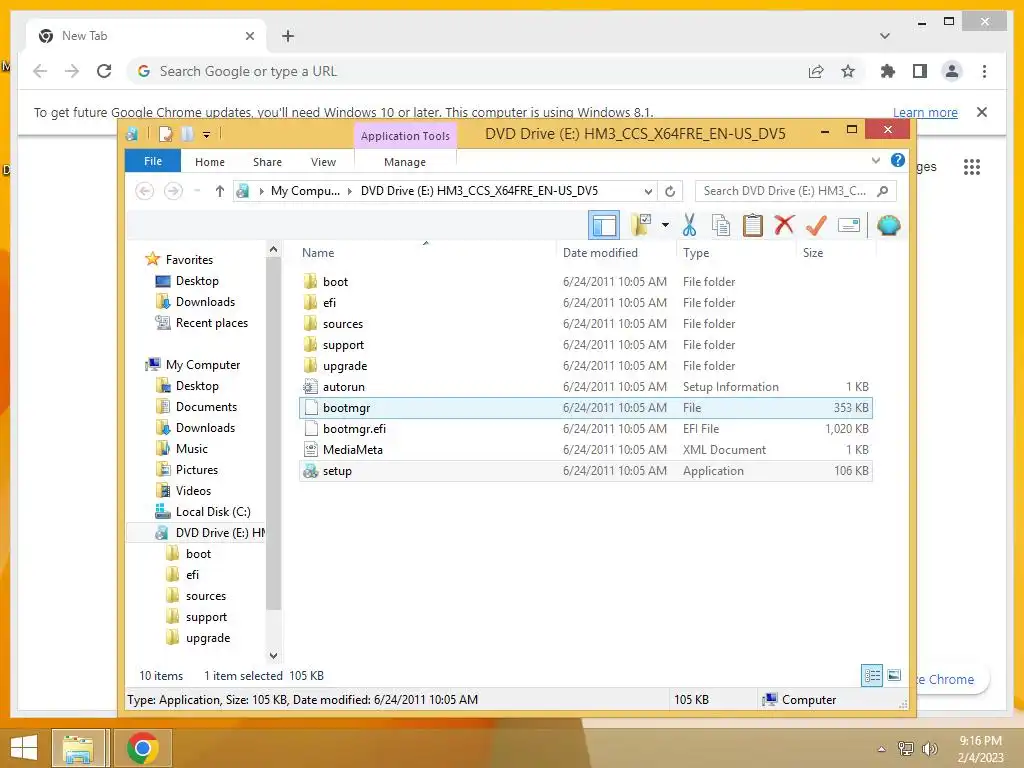Expand the ribbon using the chevron

876,161
